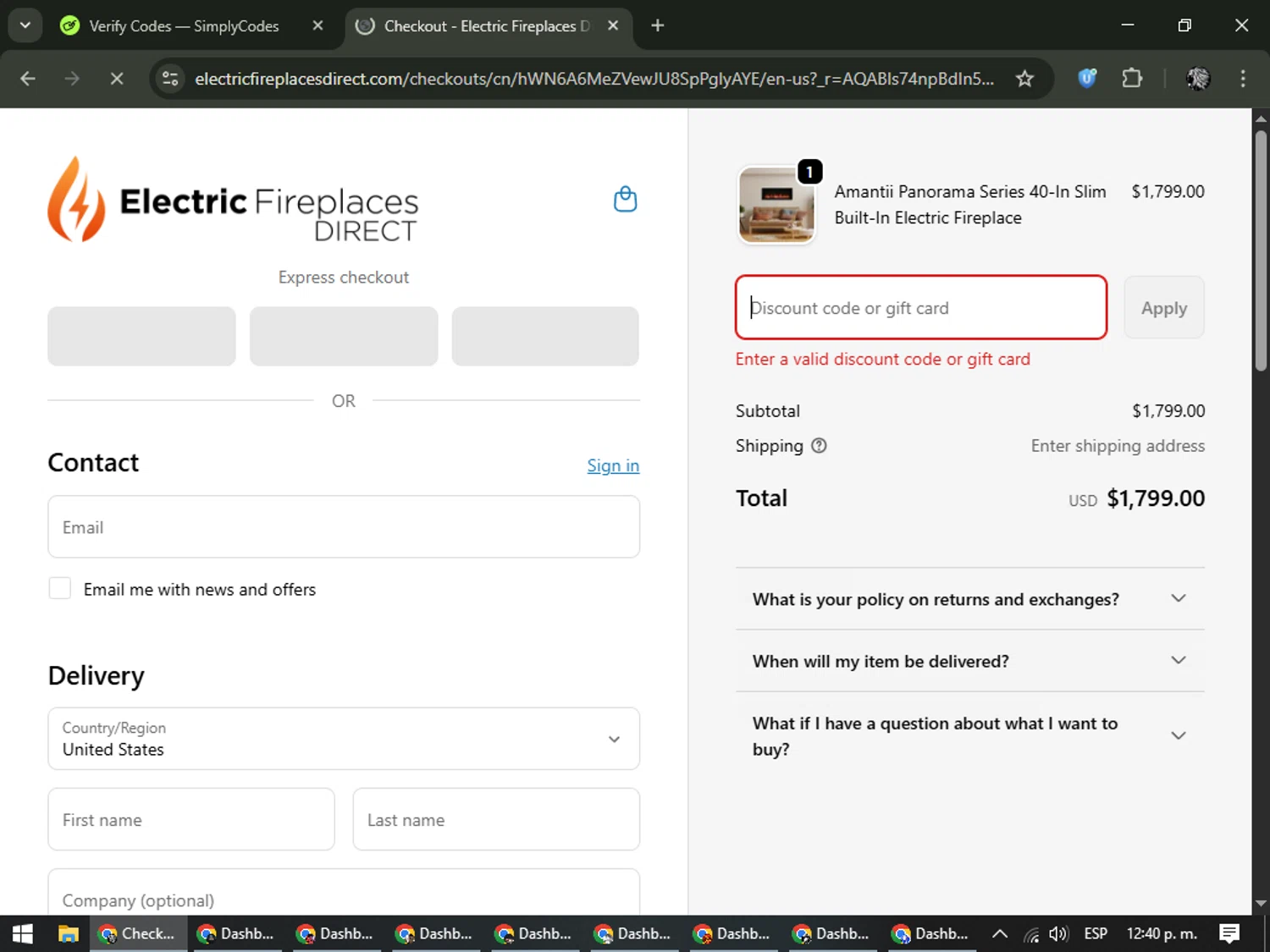Click first express checkout button
Viewport: 1270px width, 952px height.
(x=141, y=336)
